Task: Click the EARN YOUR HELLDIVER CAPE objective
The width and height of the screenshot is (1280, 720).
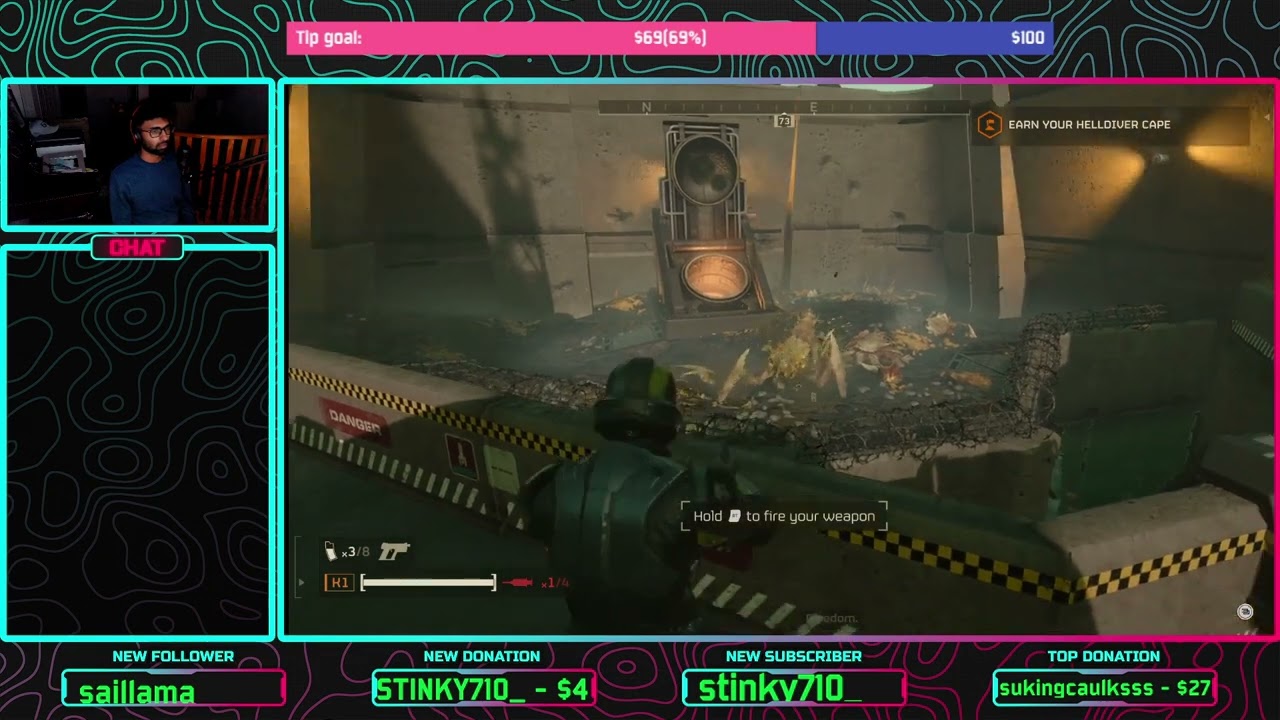Action: point(1089,125)
